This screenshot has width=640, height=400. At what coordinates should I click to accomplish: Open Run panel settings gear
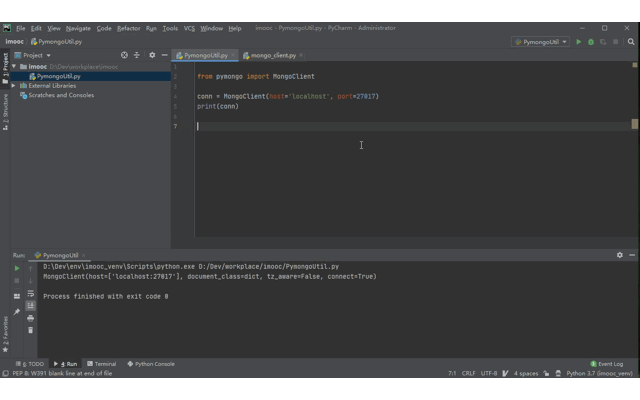point(620,255)
